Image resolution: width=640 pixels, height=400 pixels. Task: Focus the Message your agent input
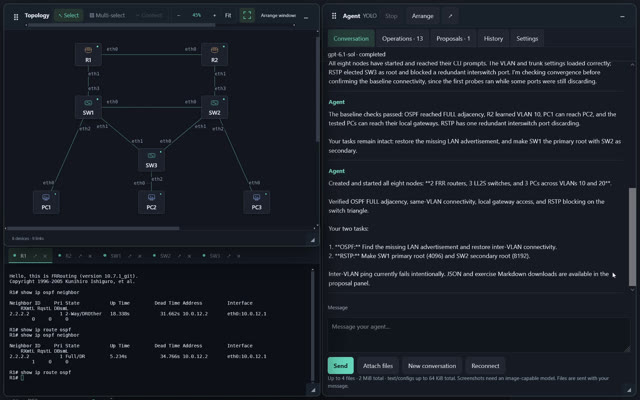pyautogui.click(x=478, y=335)
